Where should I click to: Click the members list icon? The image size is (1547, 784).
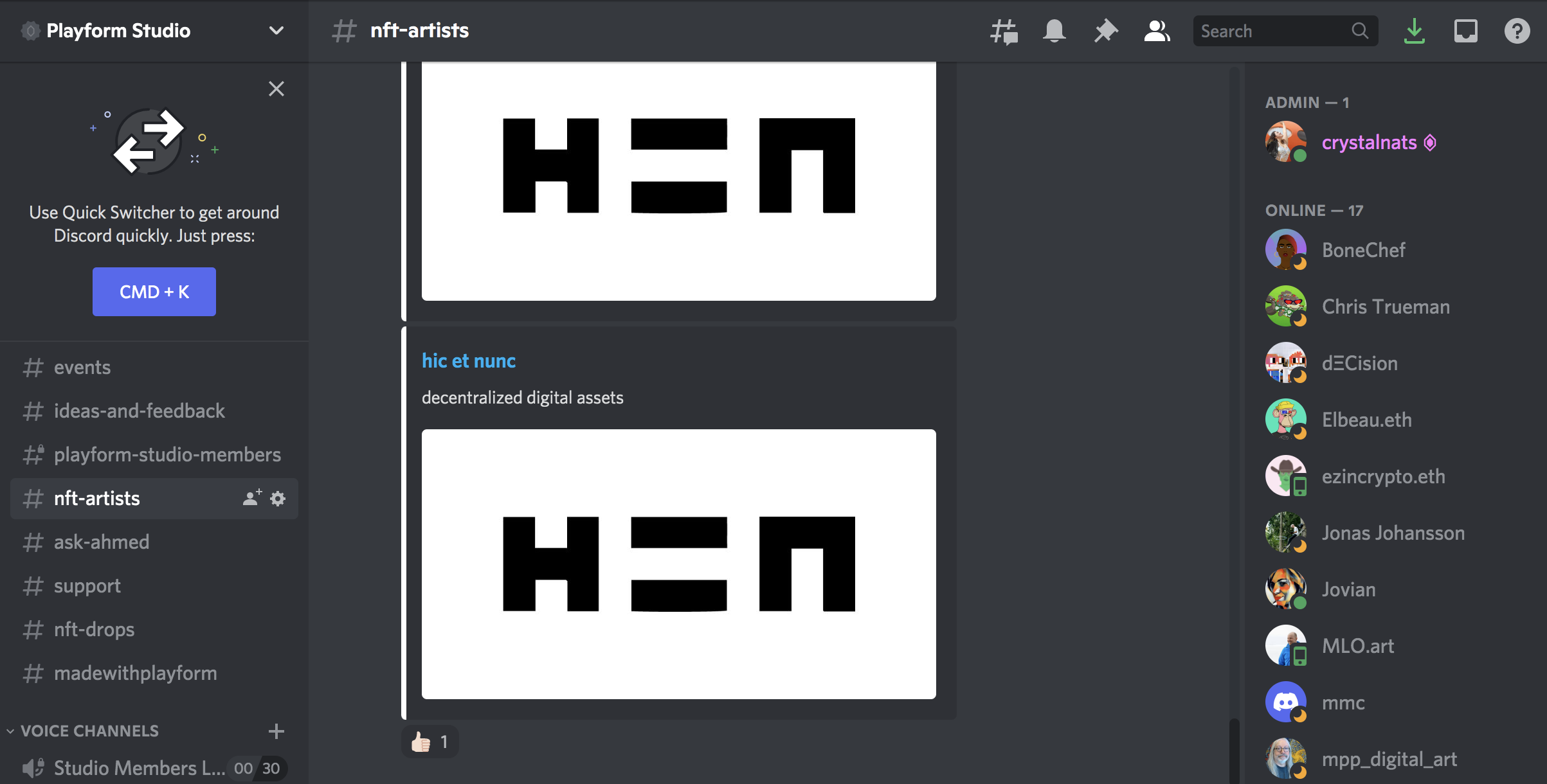1155,30
